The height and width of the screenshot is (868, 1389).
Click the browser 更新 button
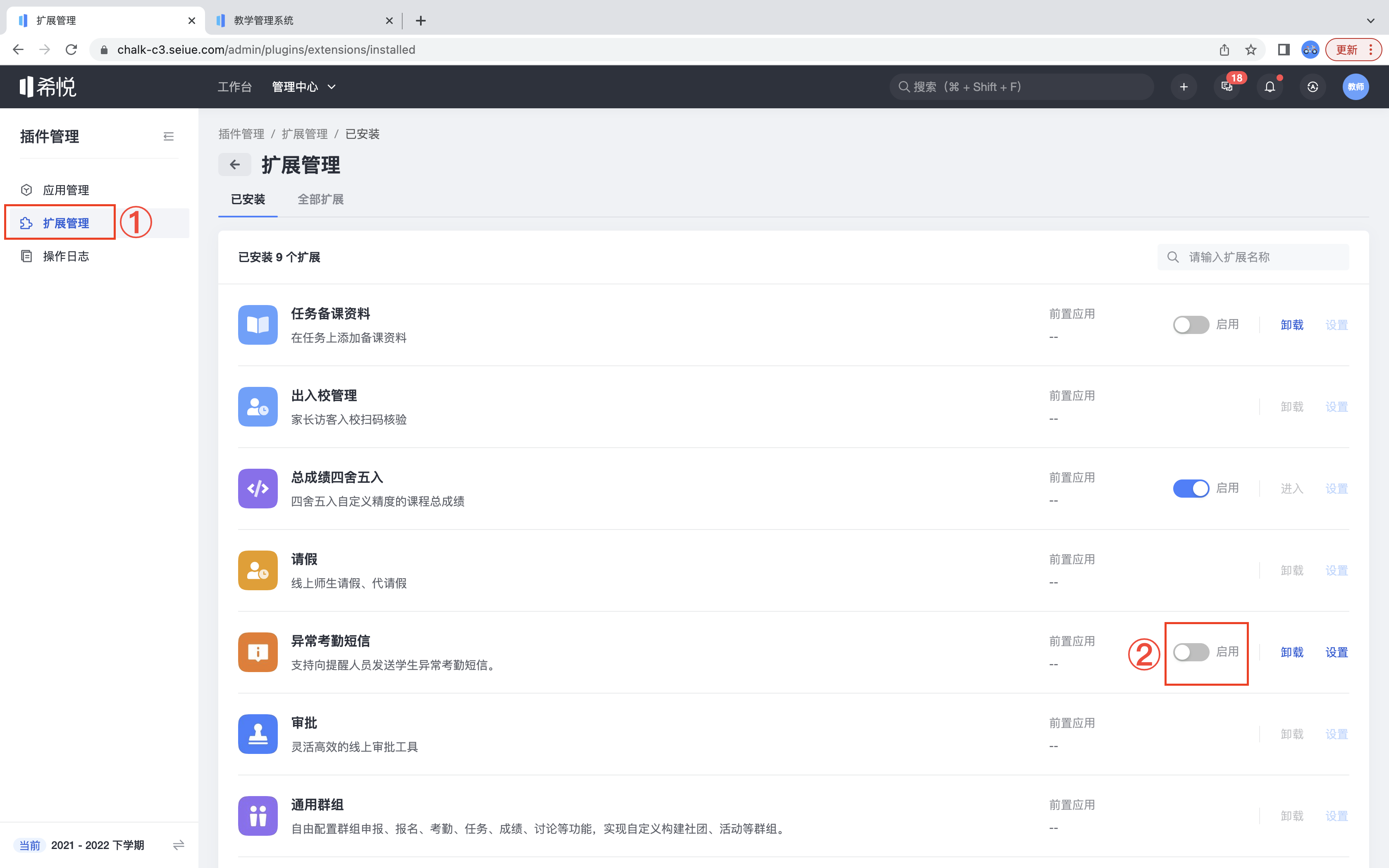click(1346, 50)
